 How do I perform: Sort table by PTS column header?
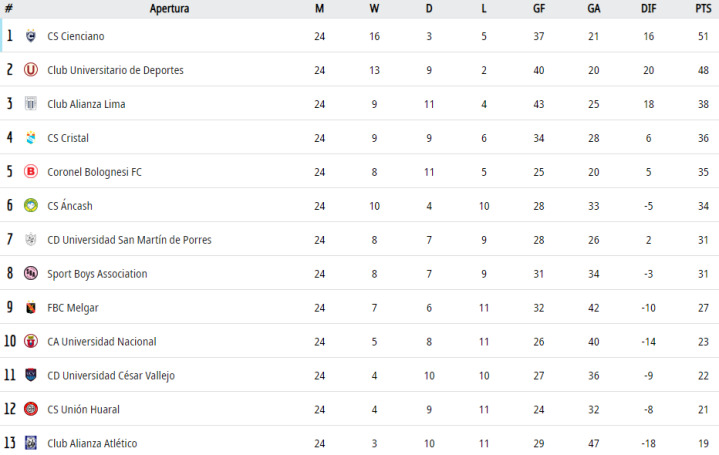pos(703,9)
